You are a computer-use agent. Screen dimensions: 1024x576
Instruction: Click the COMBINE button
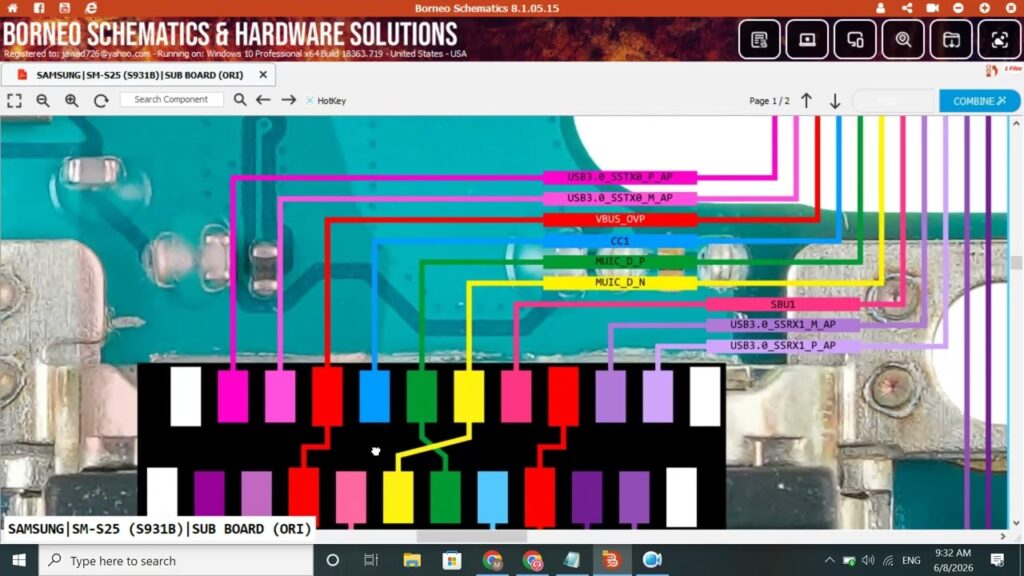click(979, 101)
